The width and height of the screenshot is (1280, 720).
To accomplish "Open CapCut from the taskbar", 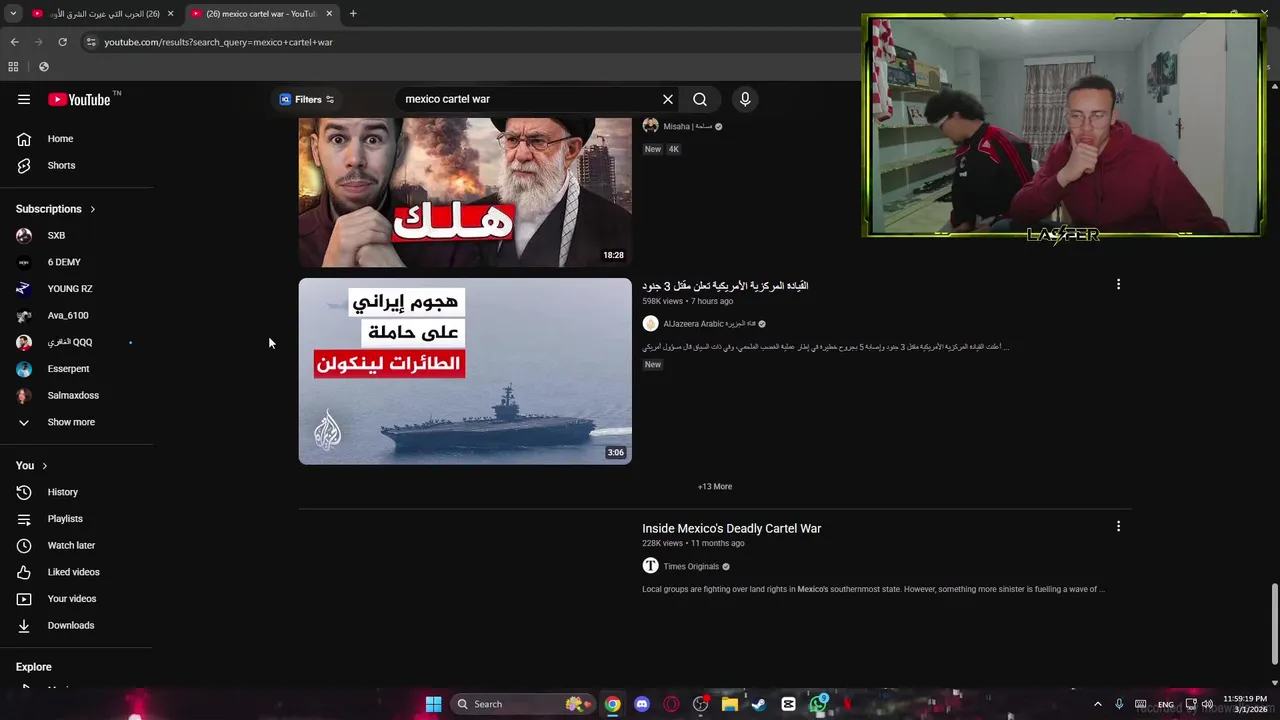I will coord(788,704).
